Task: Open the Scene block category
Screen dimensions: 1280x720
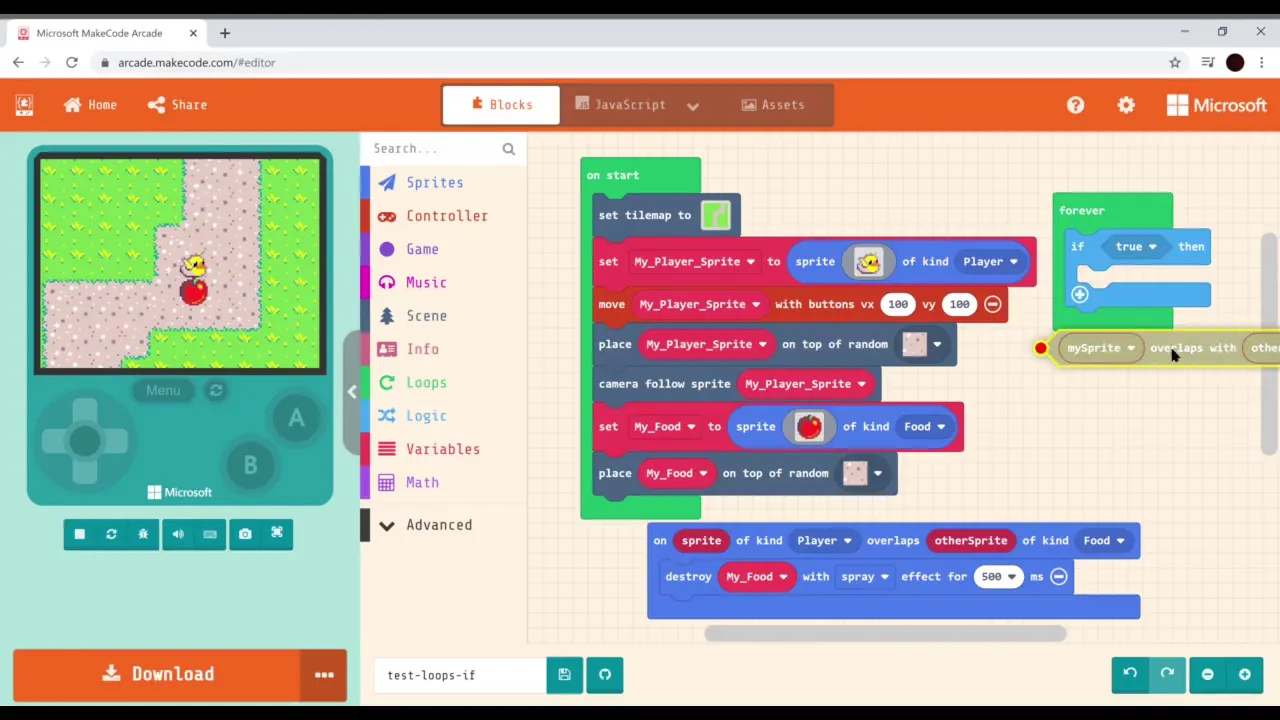Action: click(442, 316)
